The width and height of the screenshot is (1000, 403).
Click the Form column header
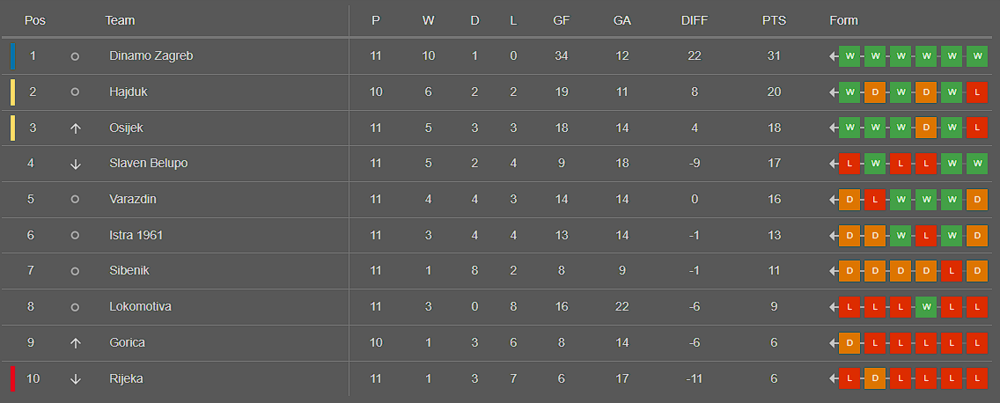(843, 20)
